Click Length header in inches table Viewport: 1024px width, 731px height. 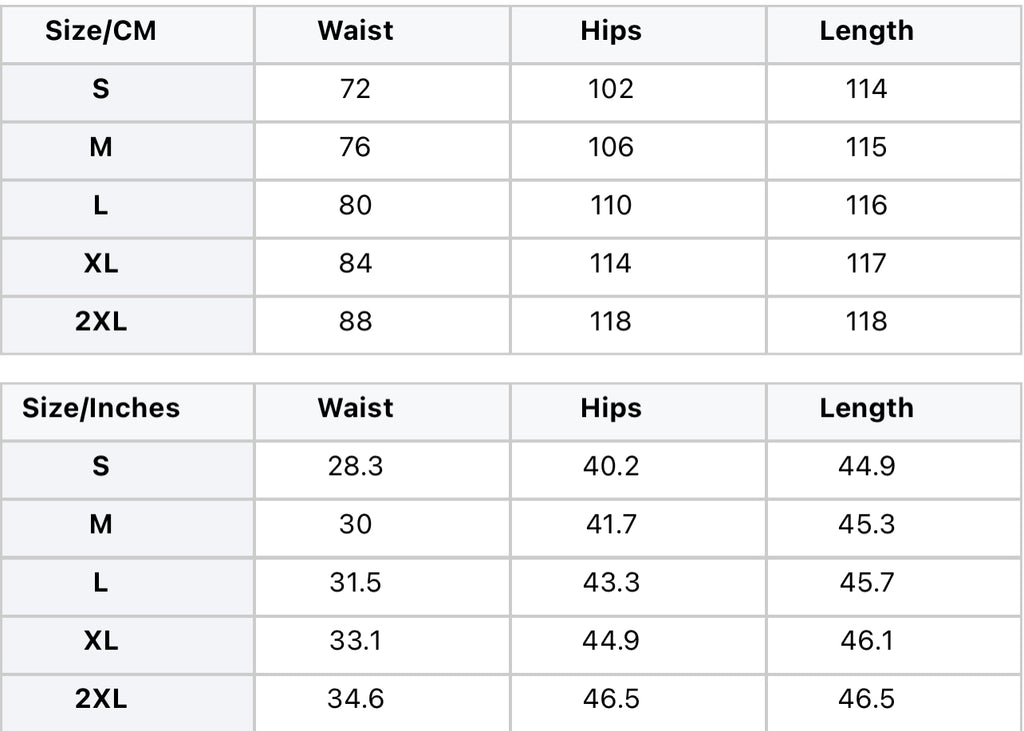click(867, 408)
